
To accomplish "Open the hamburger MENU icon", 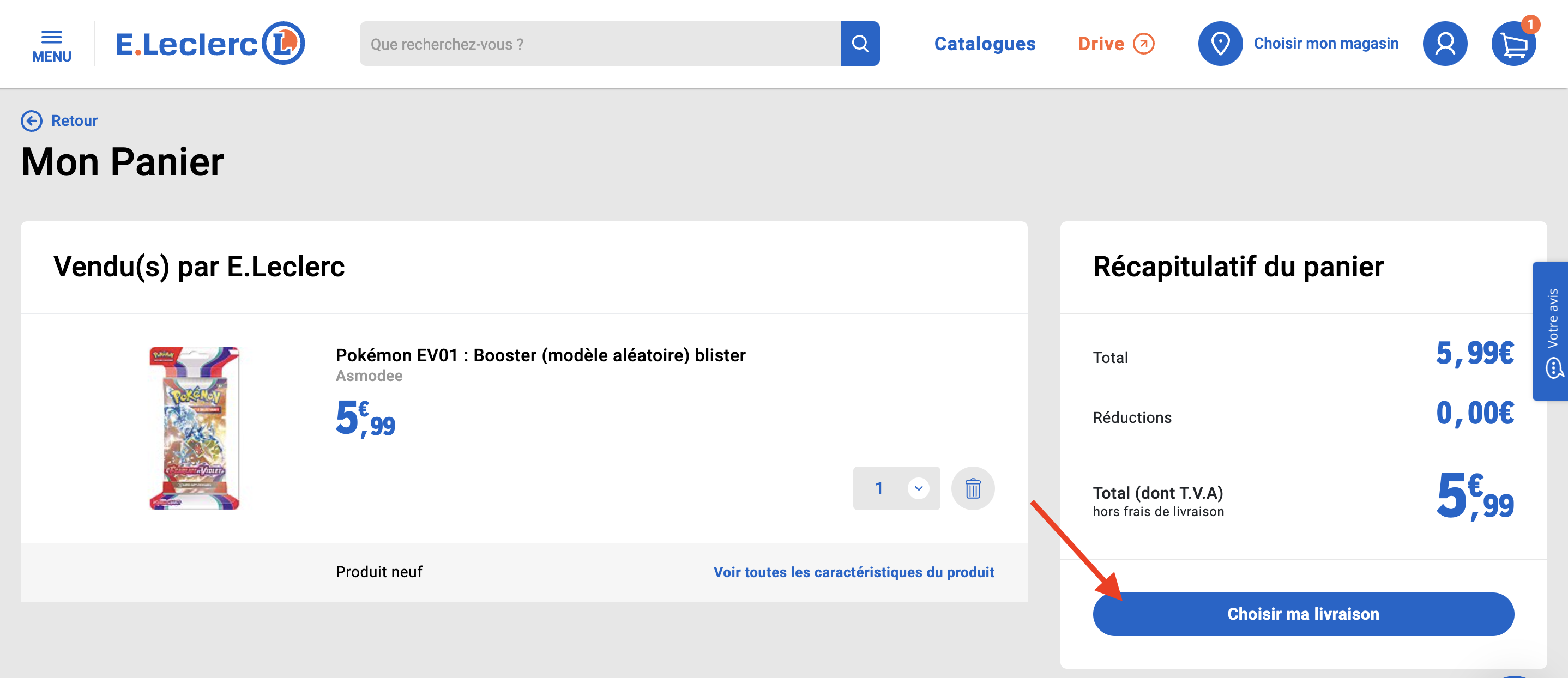I will [51, 46].
